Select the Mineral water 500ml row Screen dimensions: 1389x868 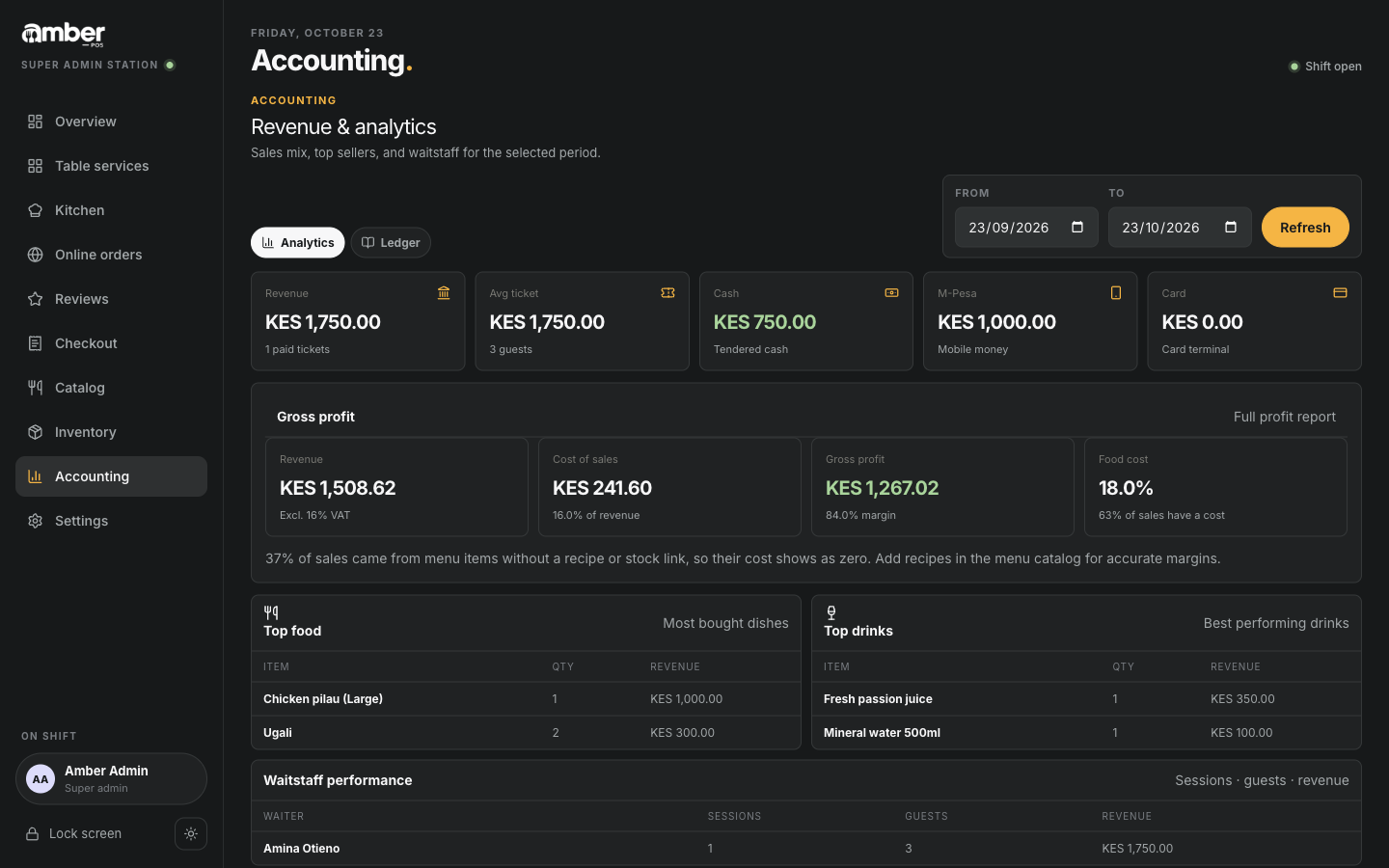pos(1086,733)
